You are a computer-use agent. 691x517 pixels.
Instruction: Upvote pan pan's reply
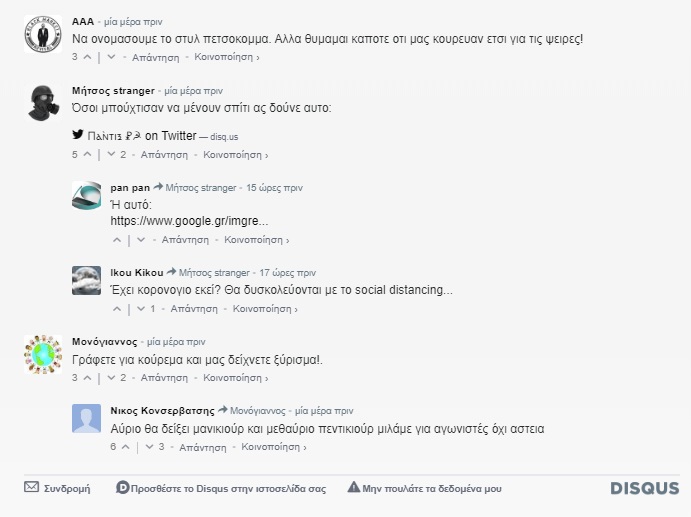pyautogui.click(x=117, y=240)
